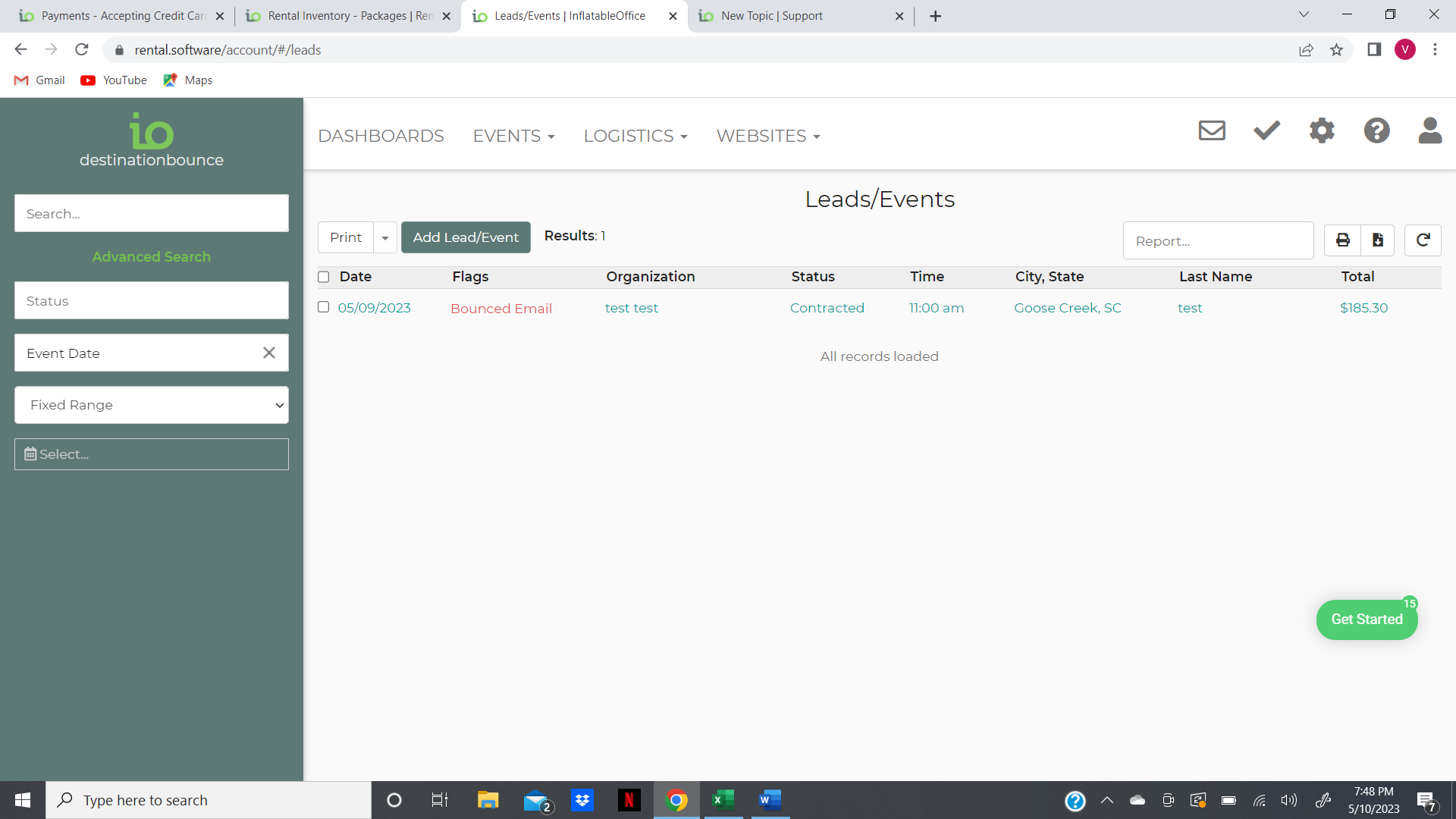
Task: Open the settings gear icon
Action: tap(1322, 130)
